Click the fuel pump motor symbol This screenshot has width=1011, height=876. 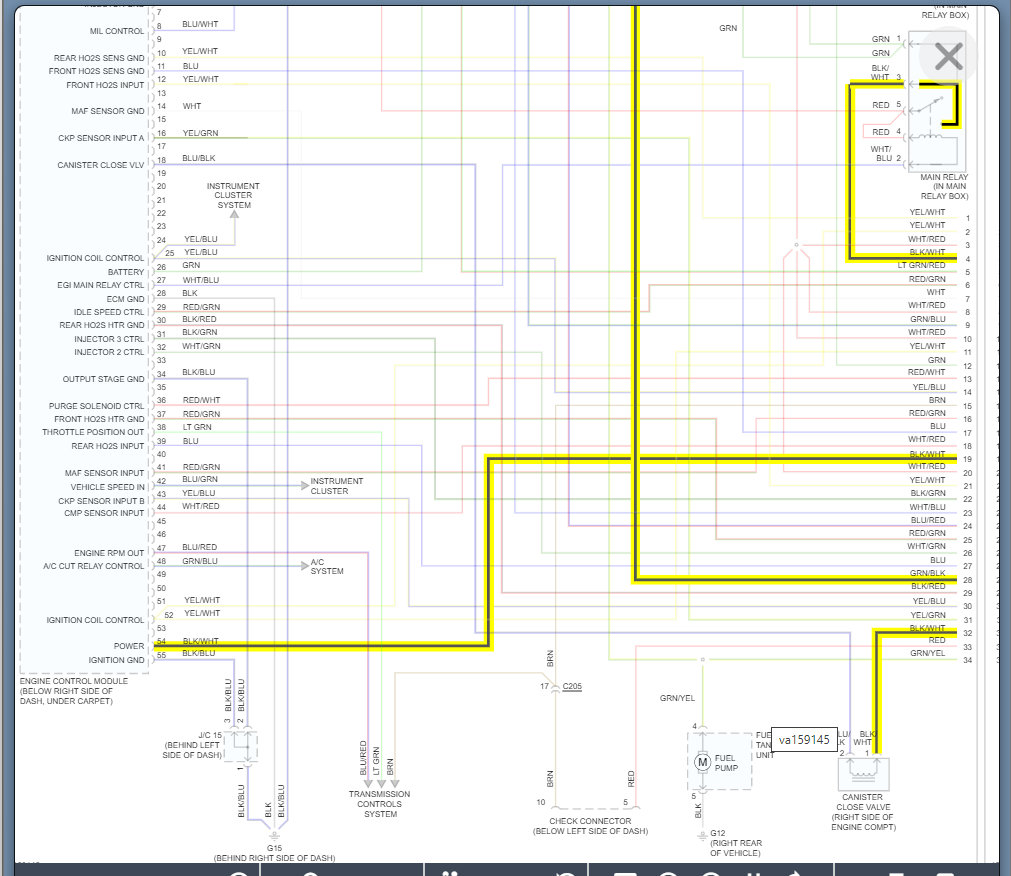702,763
